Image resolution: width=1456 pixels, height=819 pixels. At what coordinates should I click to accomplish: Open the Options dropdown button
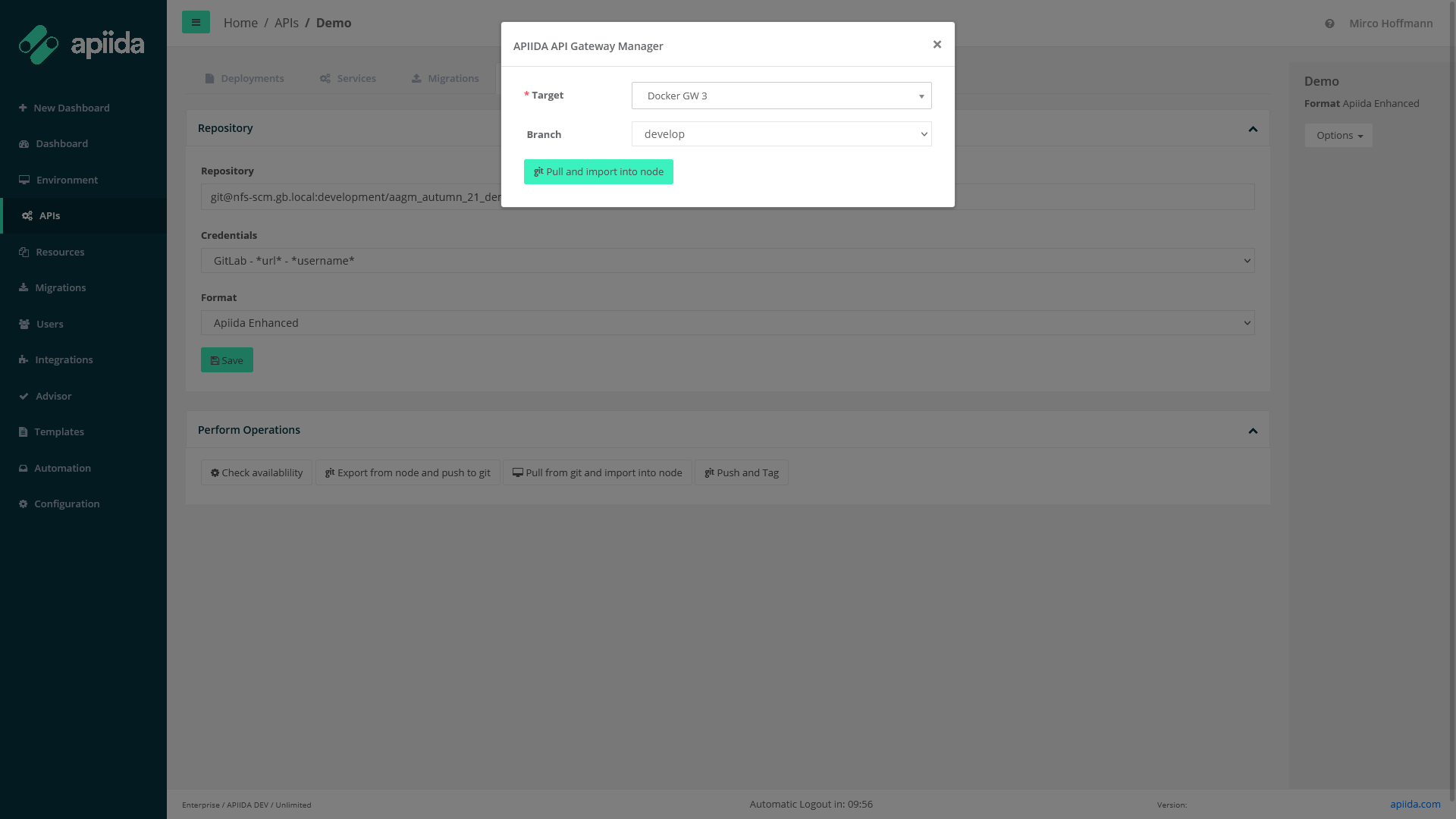(1338, 135)
